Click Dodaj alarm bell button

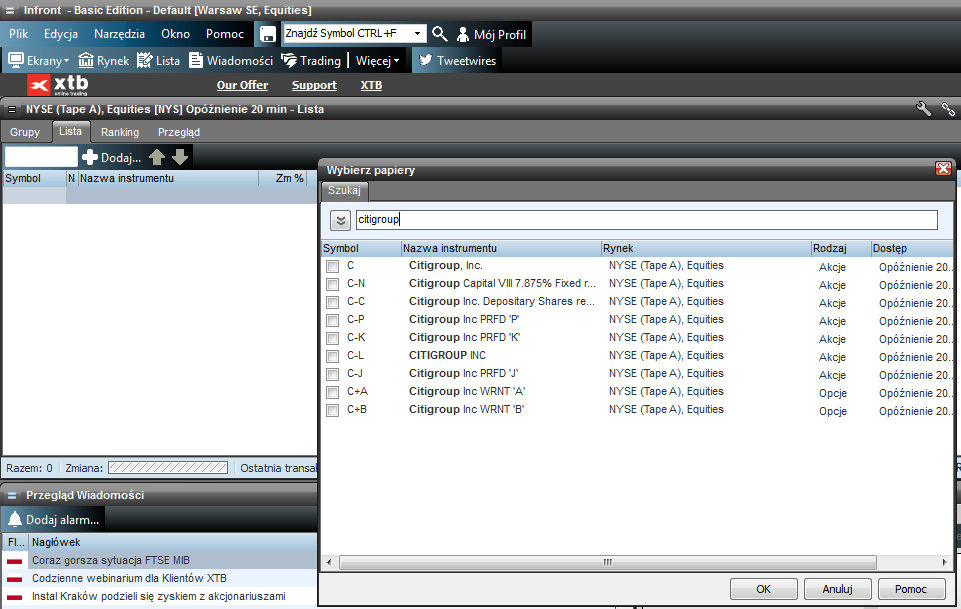53,520
